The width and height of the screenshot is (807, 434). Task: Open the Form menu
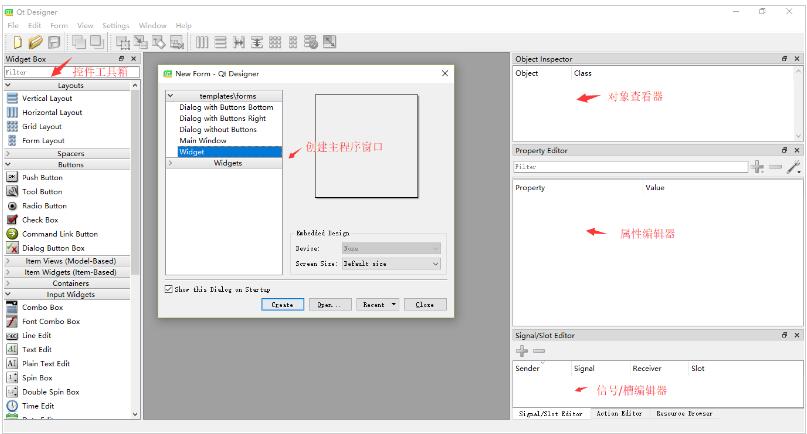click(x=59, y=25)
